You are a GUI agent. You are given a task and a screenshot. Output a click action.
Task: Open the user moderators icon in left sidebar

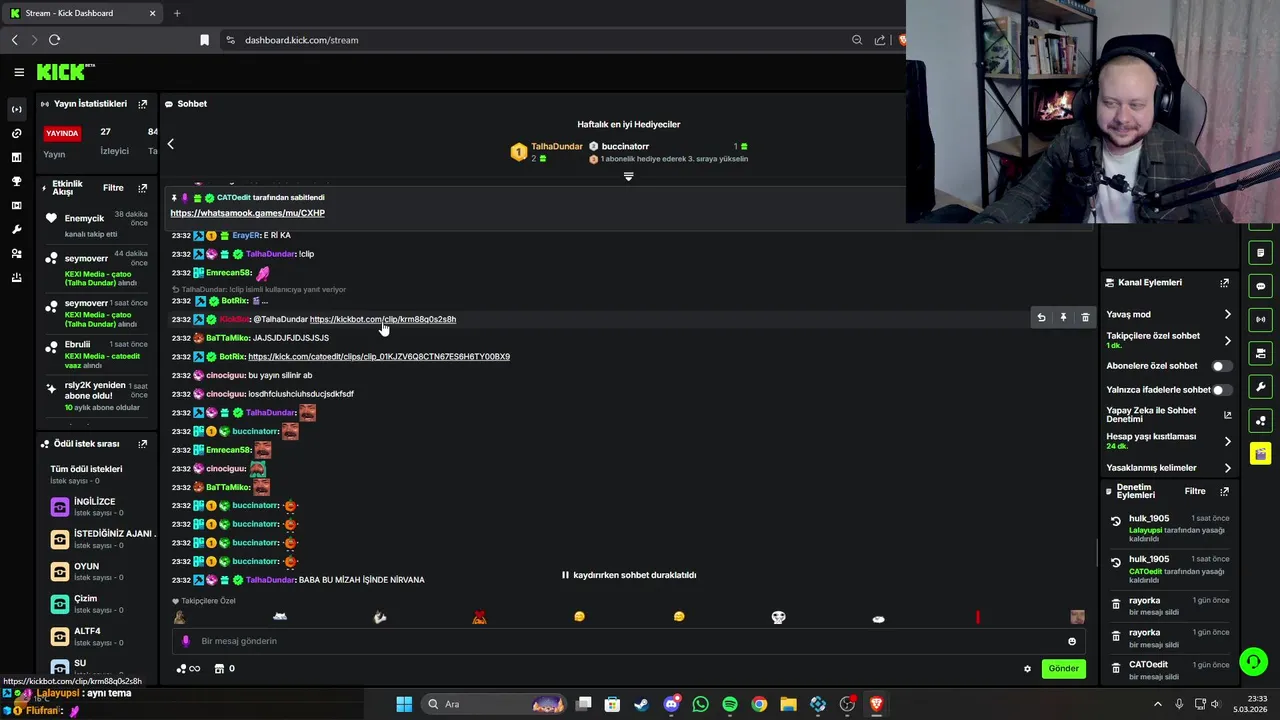(16, 253)
